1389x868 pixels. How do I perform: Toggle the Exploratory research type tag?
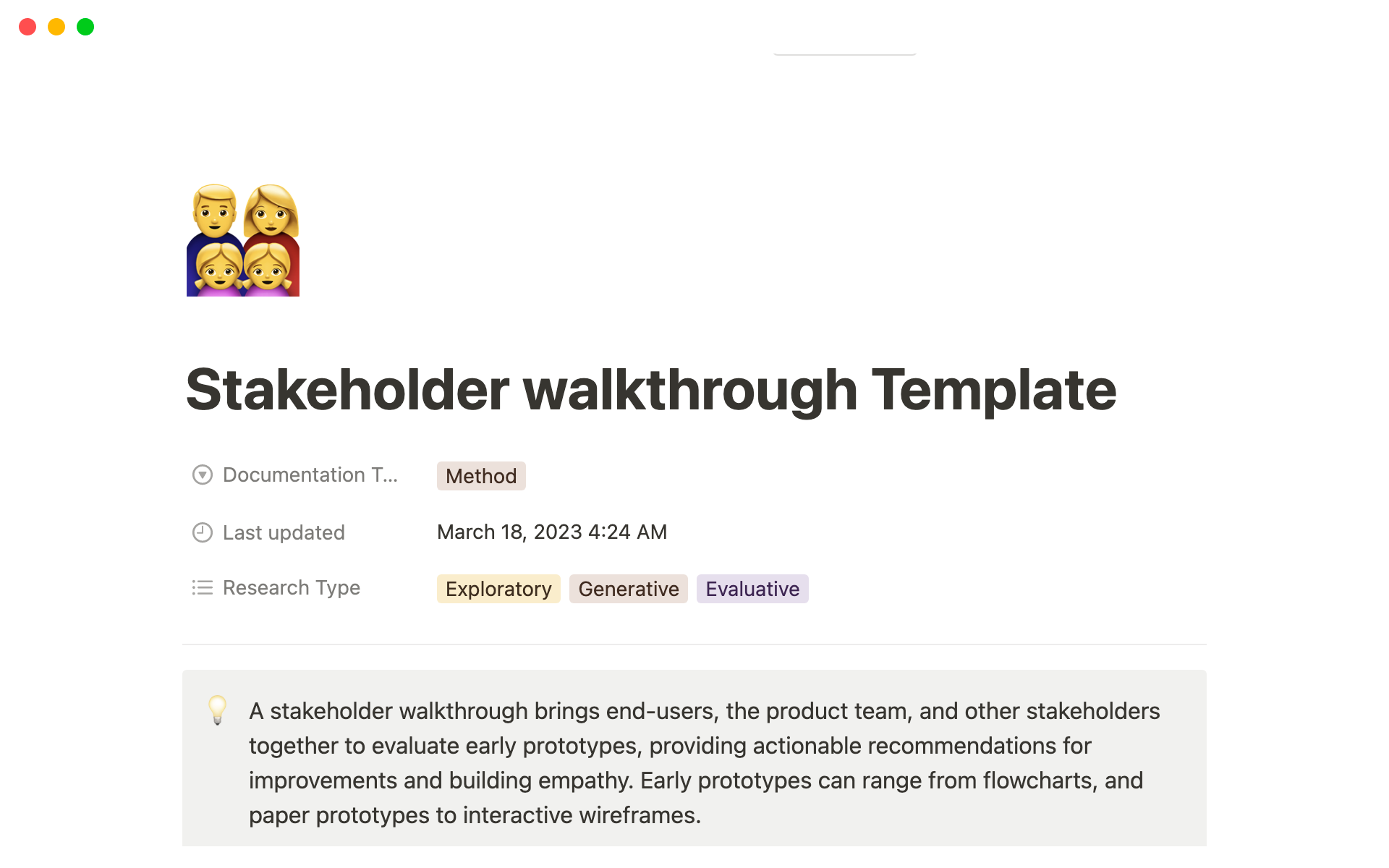pos(499,588)
